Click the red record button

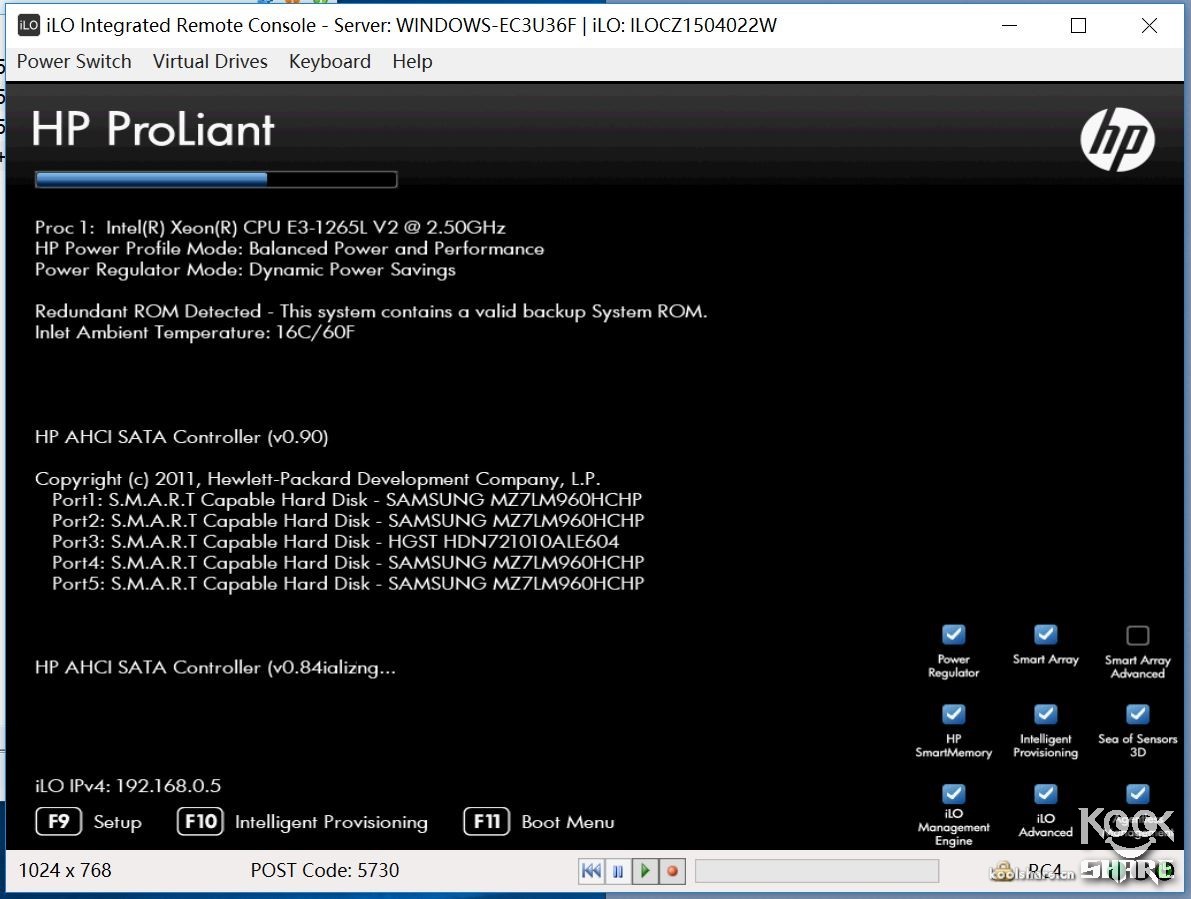point(672,870)
